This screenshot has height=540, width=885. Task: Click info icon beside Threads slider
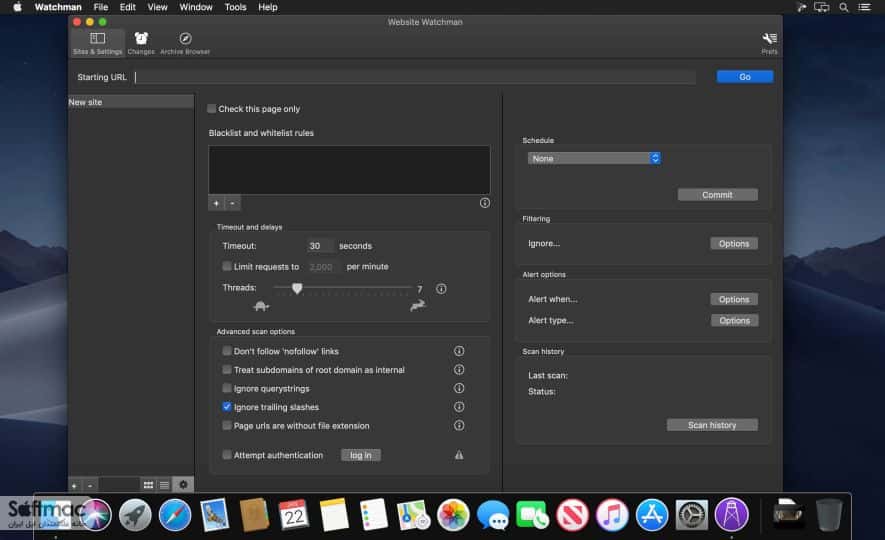pyautogui.click(x=441, y=289)
